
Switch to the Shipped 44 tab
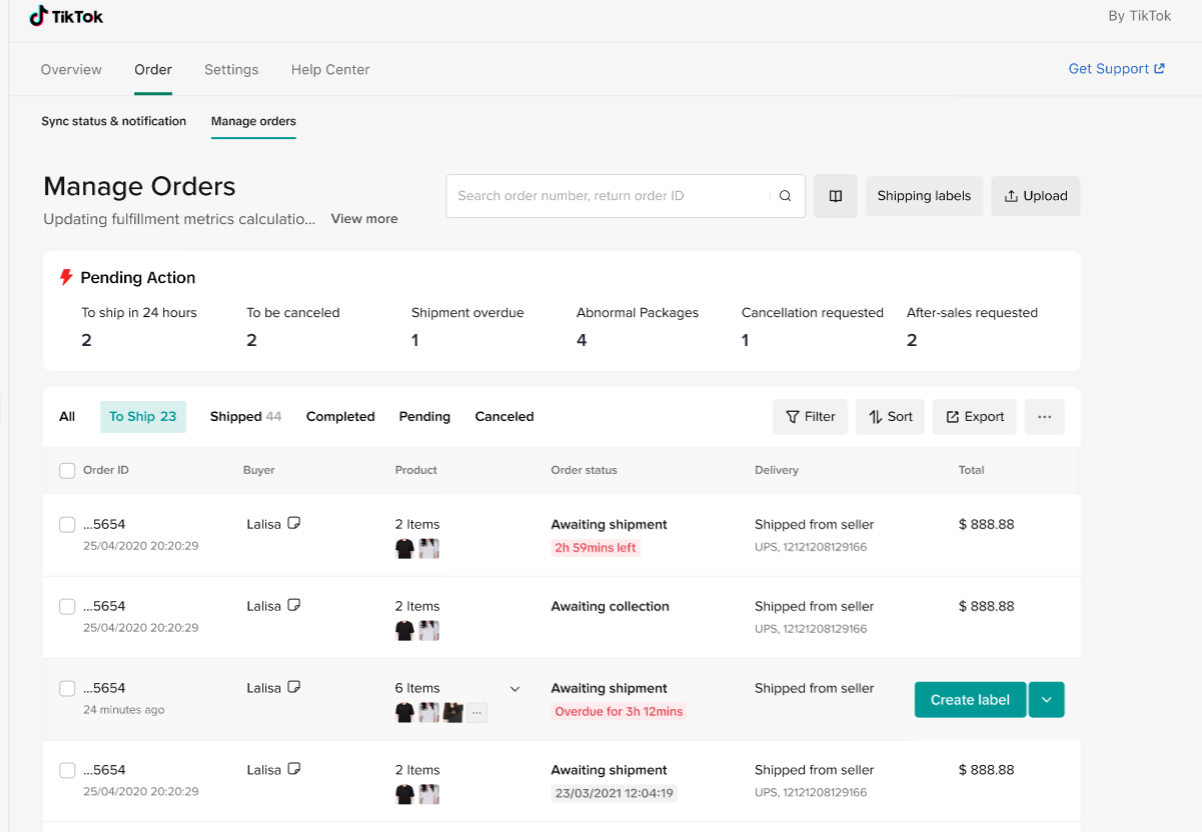click(245, 417)
